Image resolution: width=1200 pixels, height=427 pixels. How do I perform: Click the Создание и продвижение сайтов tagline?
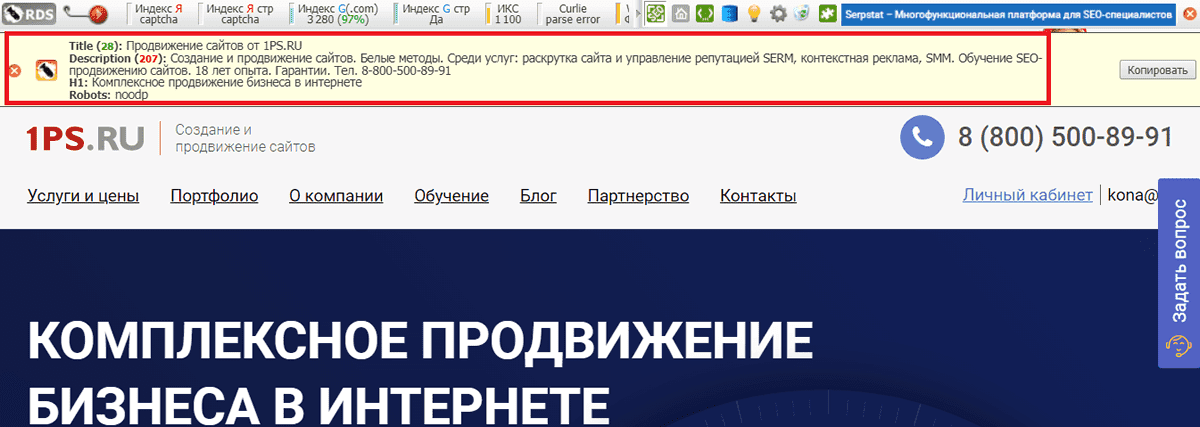(245, 138)
